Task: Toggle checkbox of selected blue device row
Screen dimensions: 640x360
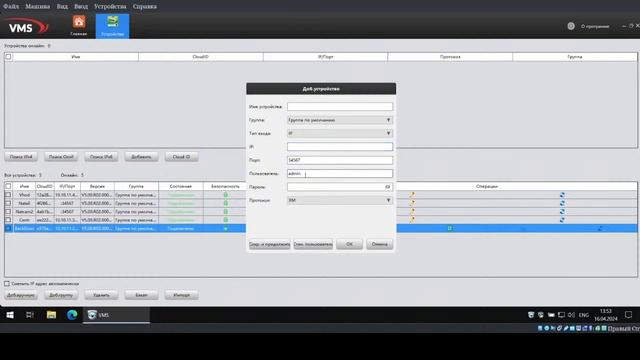Action: (x=8, y=228)
